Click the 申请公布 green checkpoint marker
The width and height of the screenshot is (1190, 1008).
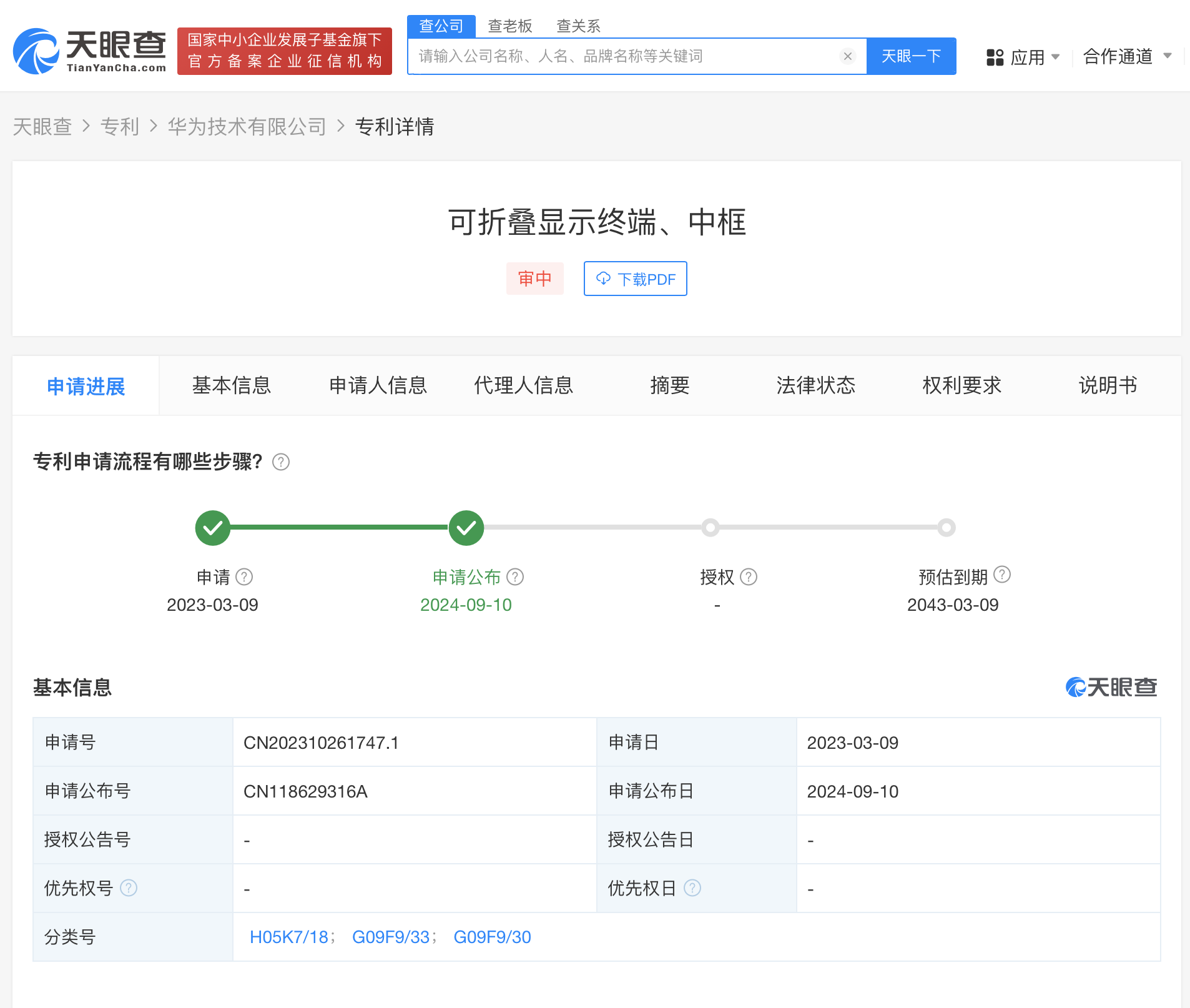[x=466, y=527]
